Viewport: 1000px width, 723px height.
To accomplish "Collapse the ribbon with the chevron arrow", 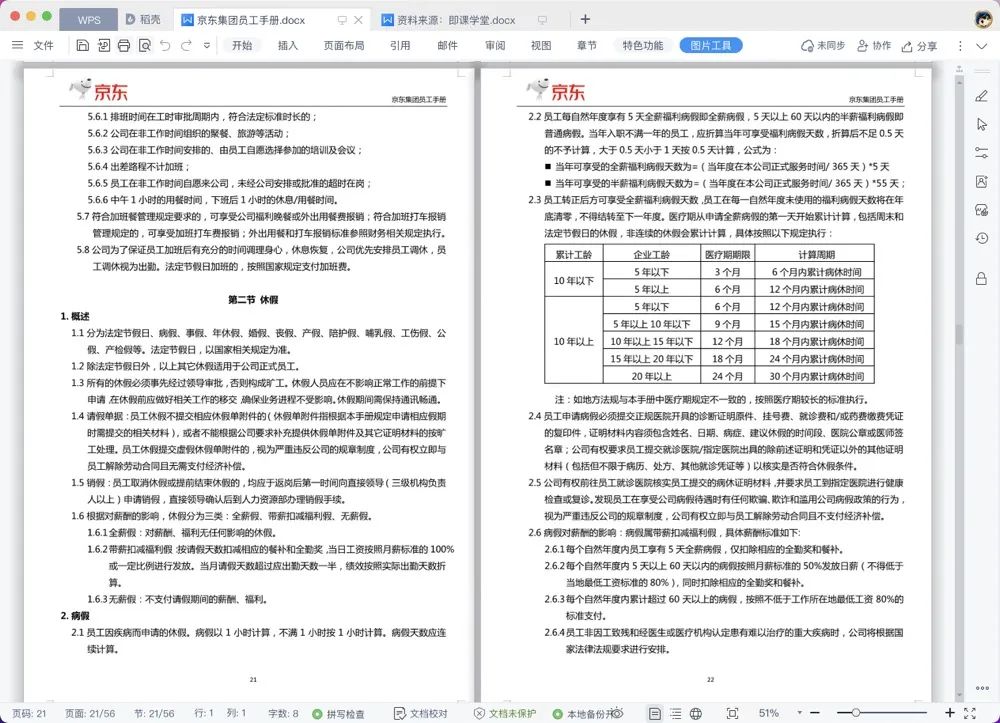I will [982, 46].
